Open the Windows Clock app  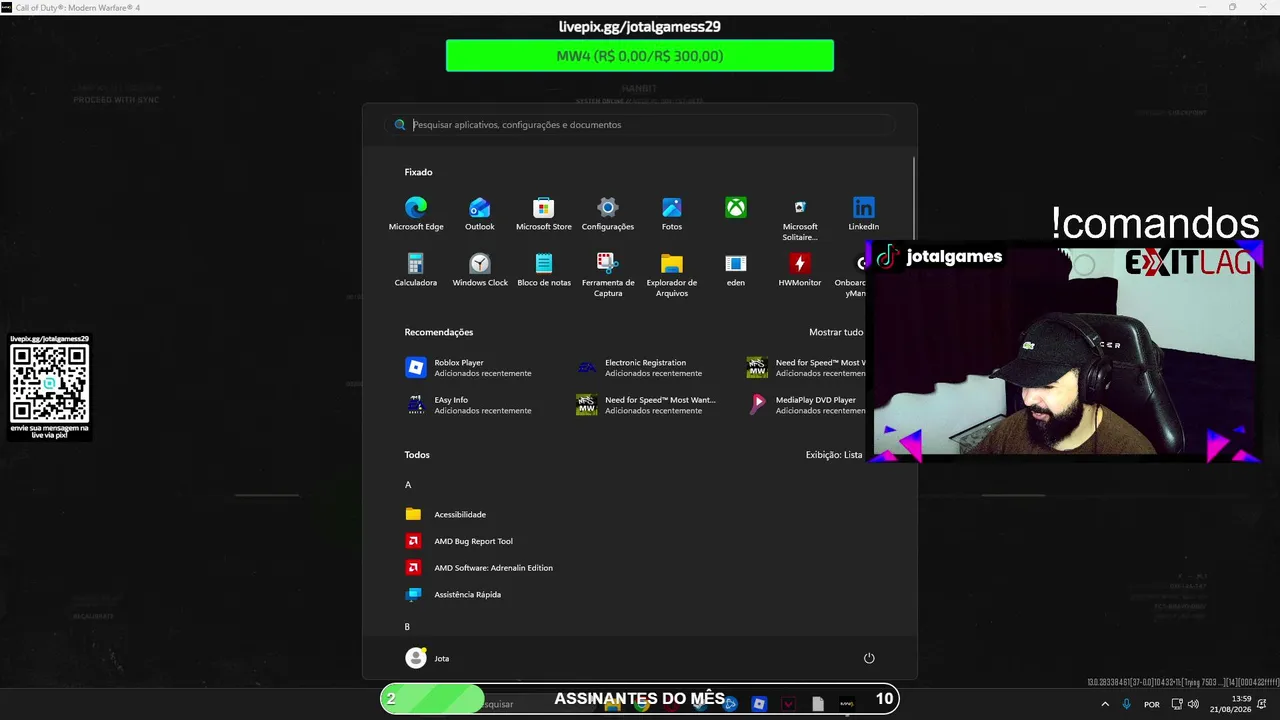pos(480,269)
